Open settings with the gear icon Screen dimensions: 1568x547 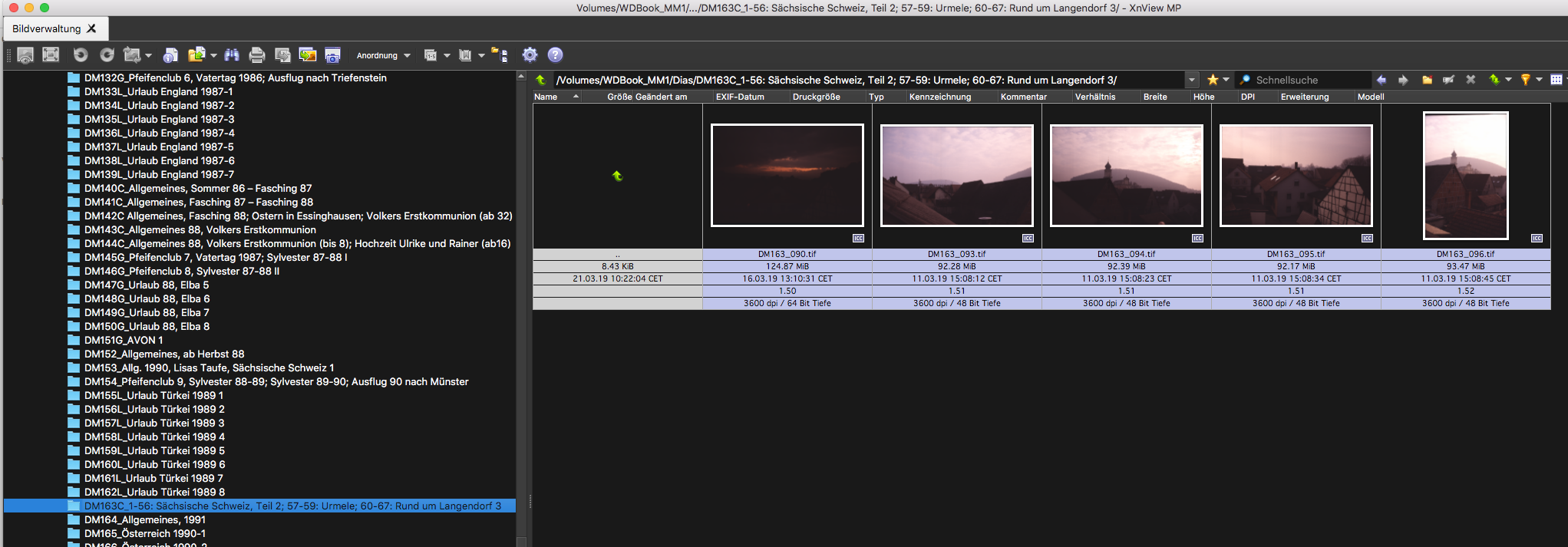[x=530, y=55]
